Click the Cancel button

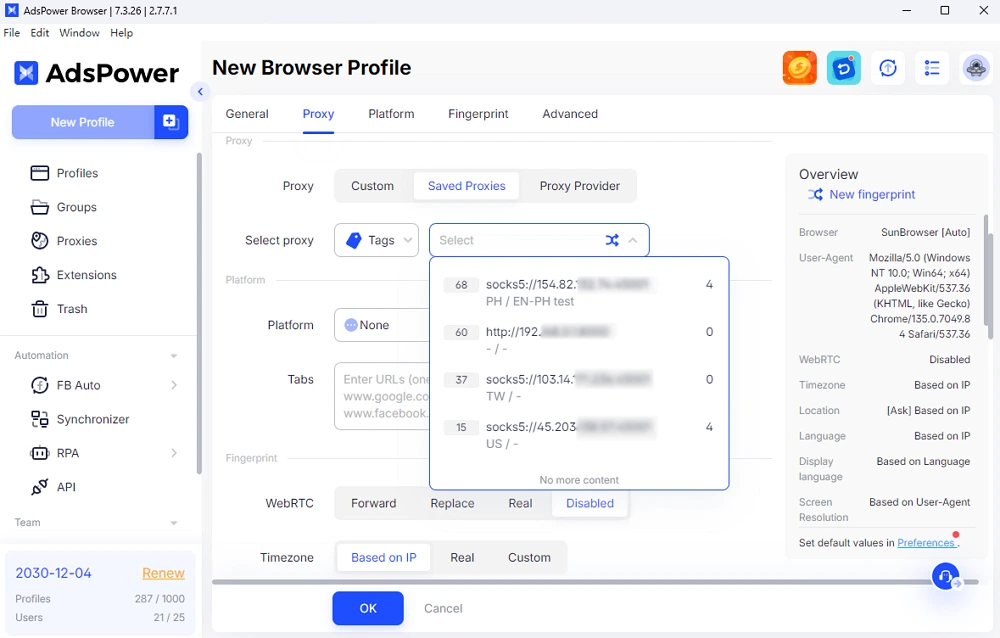(443, 608)
